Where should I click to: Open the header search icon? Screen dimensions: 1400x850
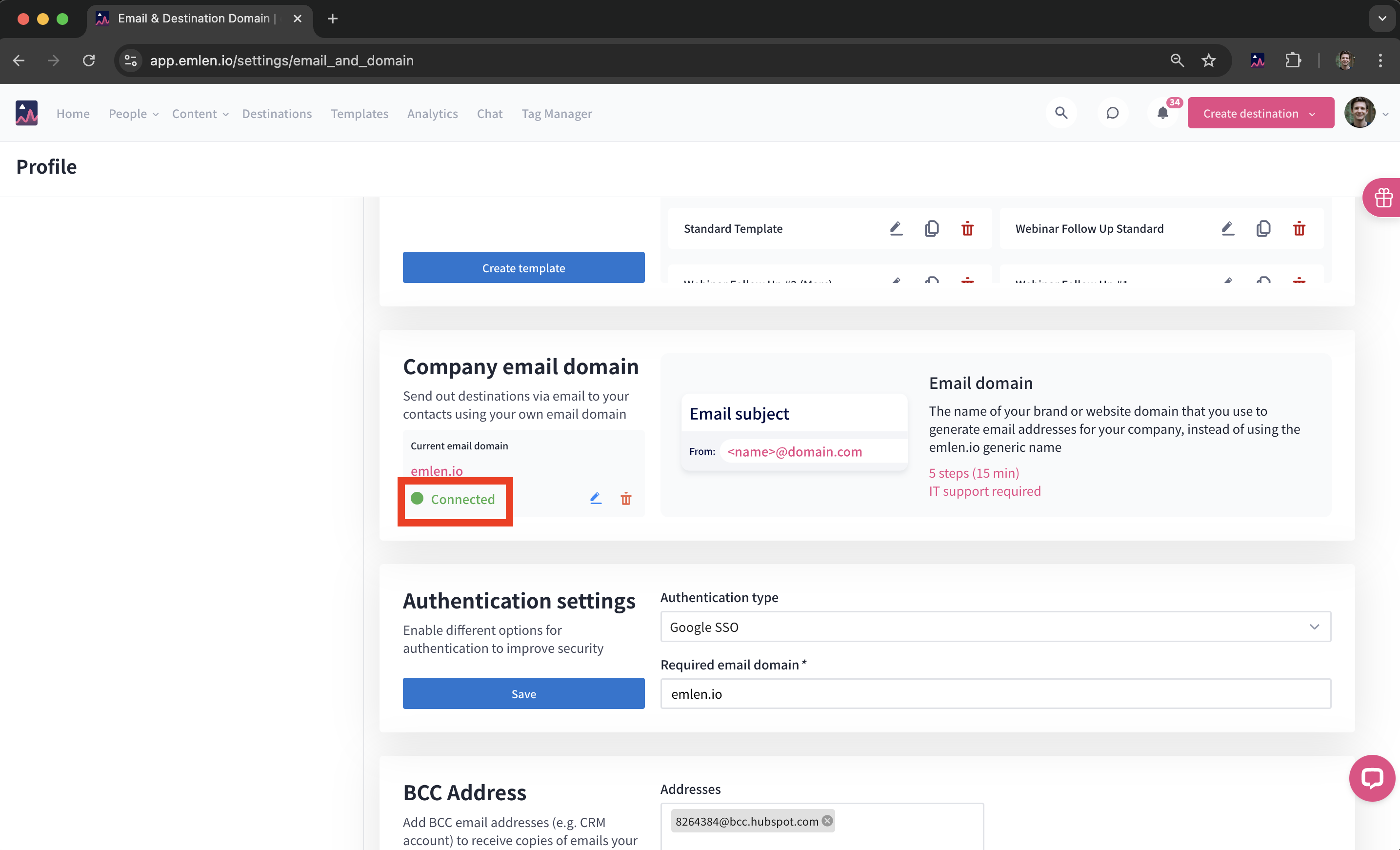click(x=1061, y=113)
